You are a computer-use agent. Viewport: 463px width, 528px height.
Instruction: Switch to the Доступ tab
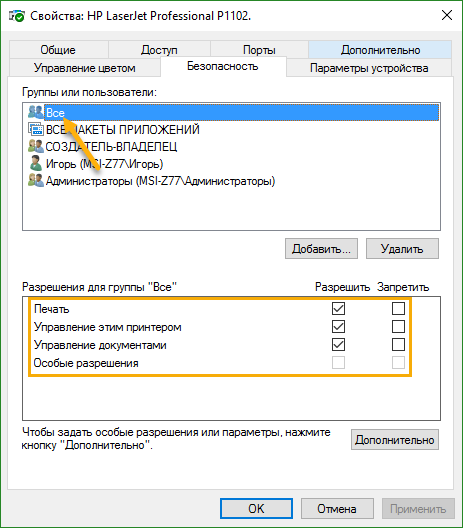159,50
